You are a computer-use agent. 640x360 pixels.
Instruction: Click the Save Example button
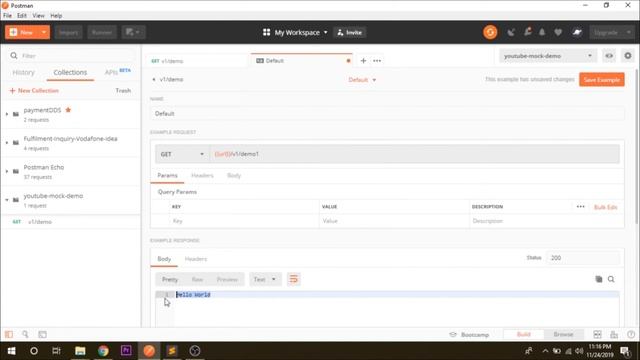click(x=602, y=80)
